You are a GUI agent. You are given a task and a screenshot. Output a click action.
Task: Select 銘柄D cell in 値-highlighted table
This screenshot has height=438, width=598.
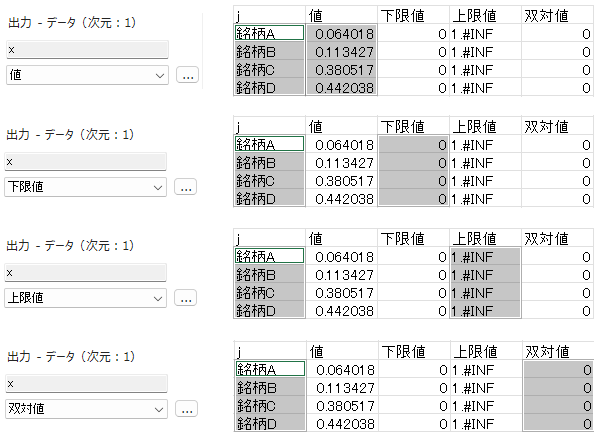(x=269, y=87)
